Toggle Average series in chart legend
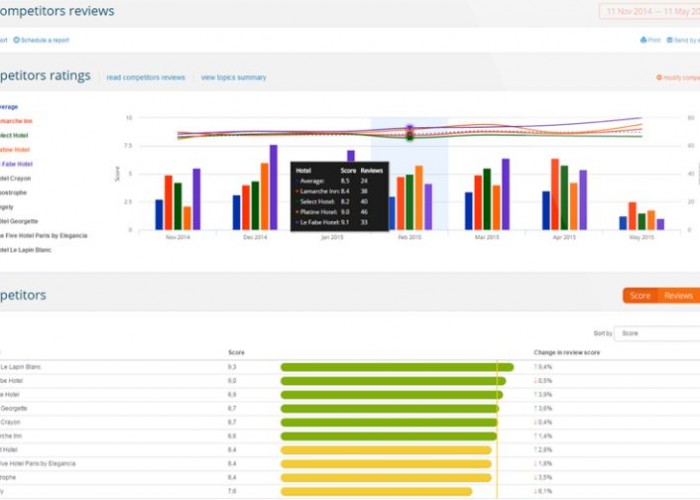Screen dimensions: 700x500 pos(8,107)
